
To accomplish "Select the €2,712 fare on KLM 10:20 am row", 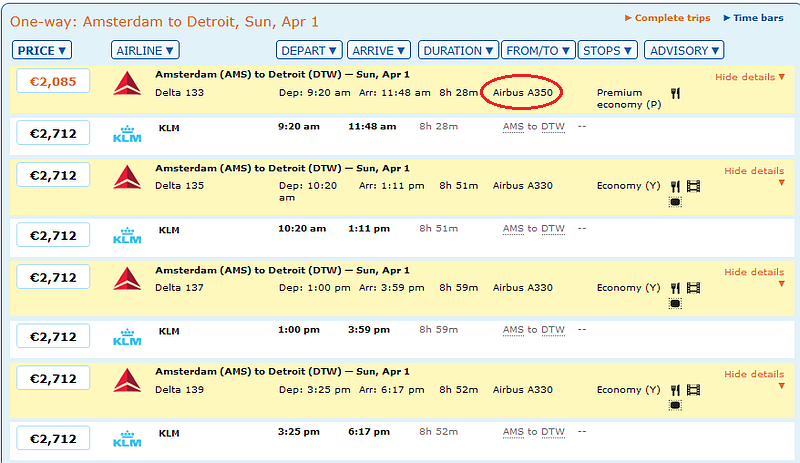I will pos(53,235).
